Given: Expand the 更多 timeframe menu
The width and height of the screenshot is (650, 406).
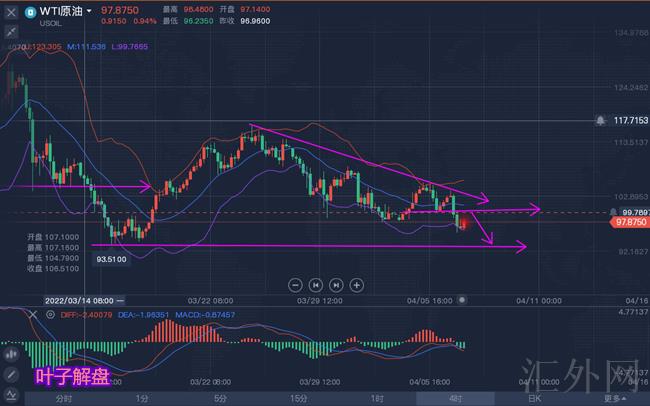Looking at the screenshot, I should click(x=615, y=399).
